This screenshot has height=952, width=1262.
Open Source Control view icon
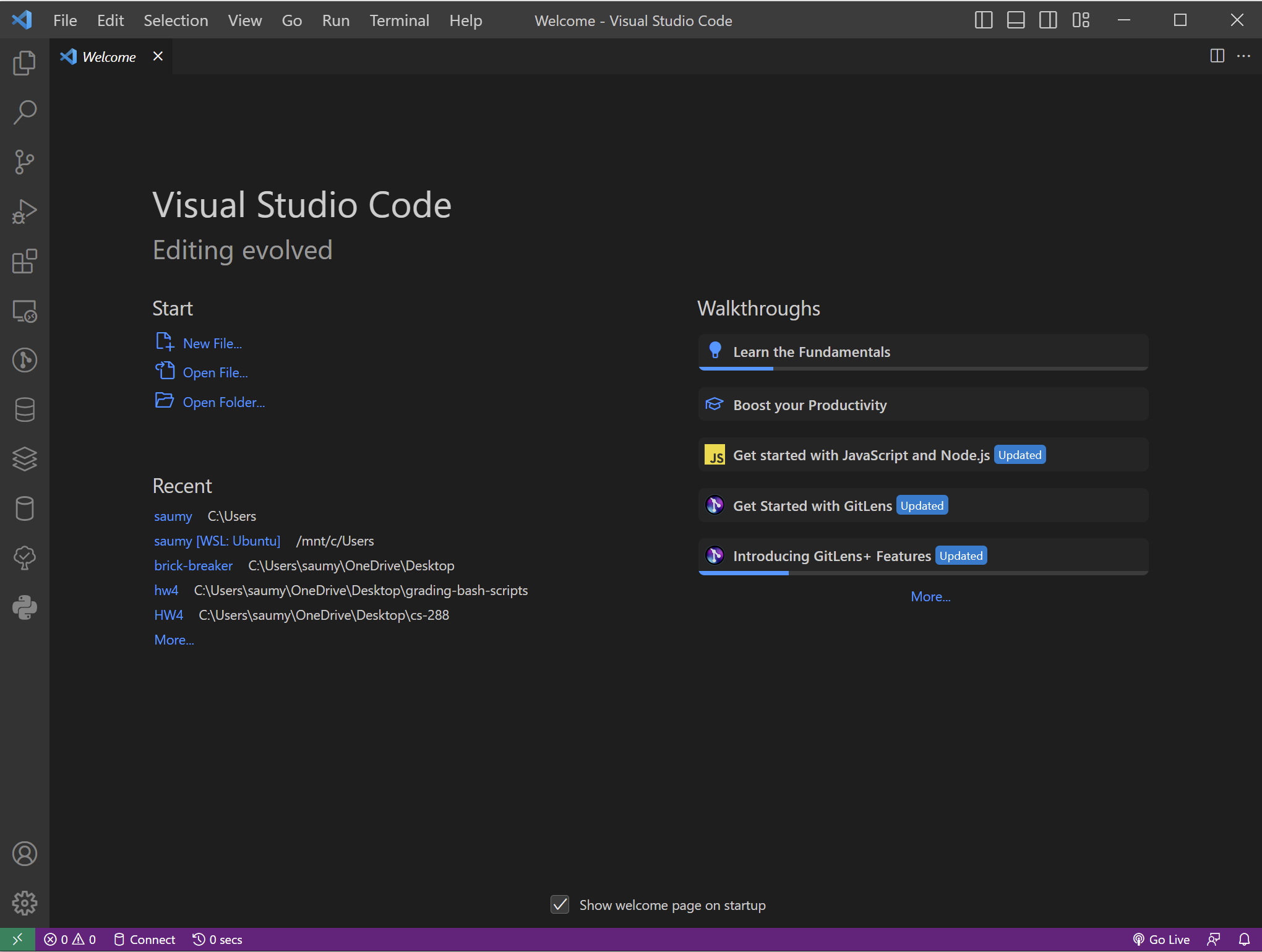tap(25, 162)
